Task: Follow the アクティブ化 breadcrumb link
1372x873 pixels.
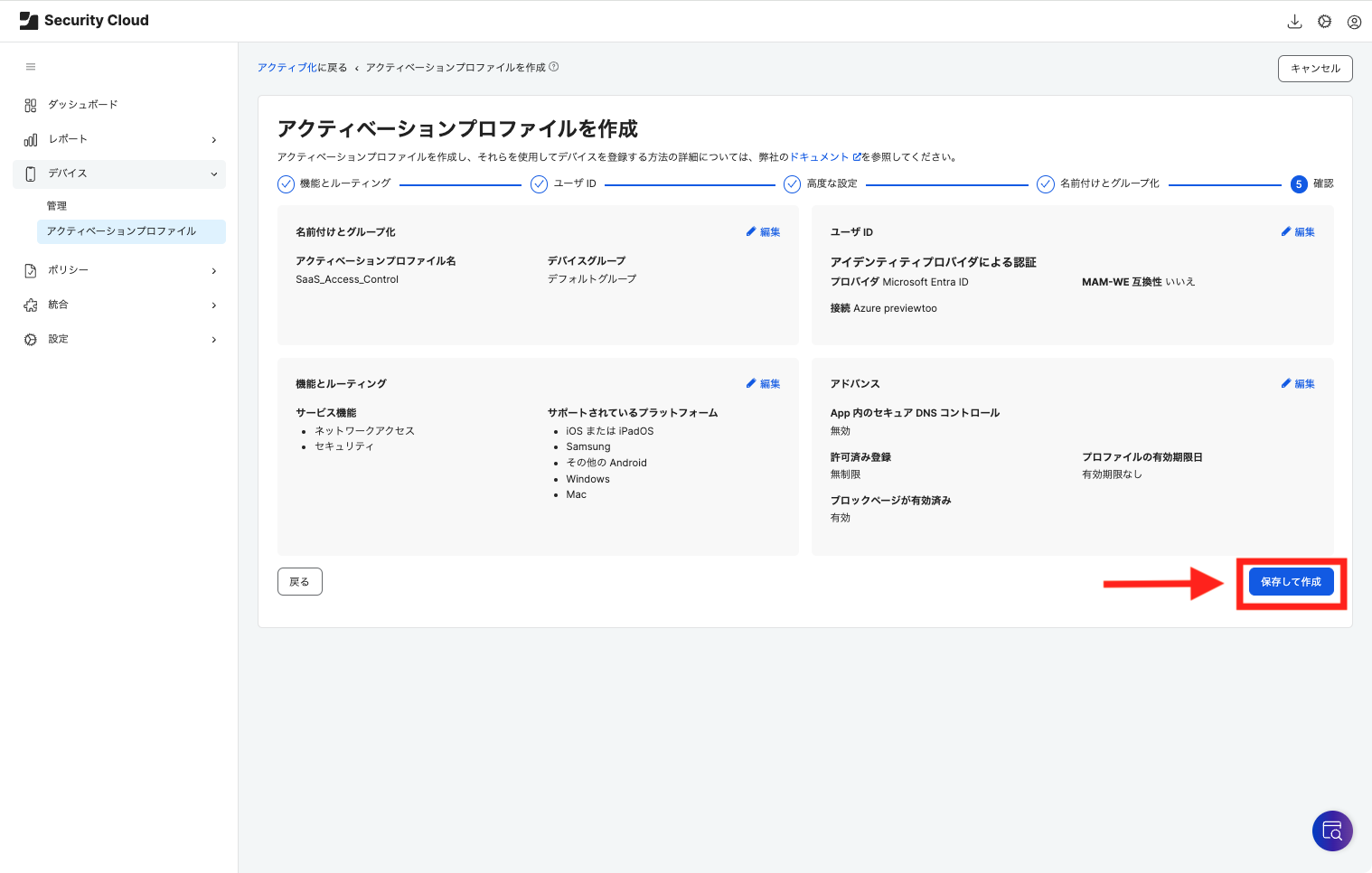Action: [x=287, y=68]
